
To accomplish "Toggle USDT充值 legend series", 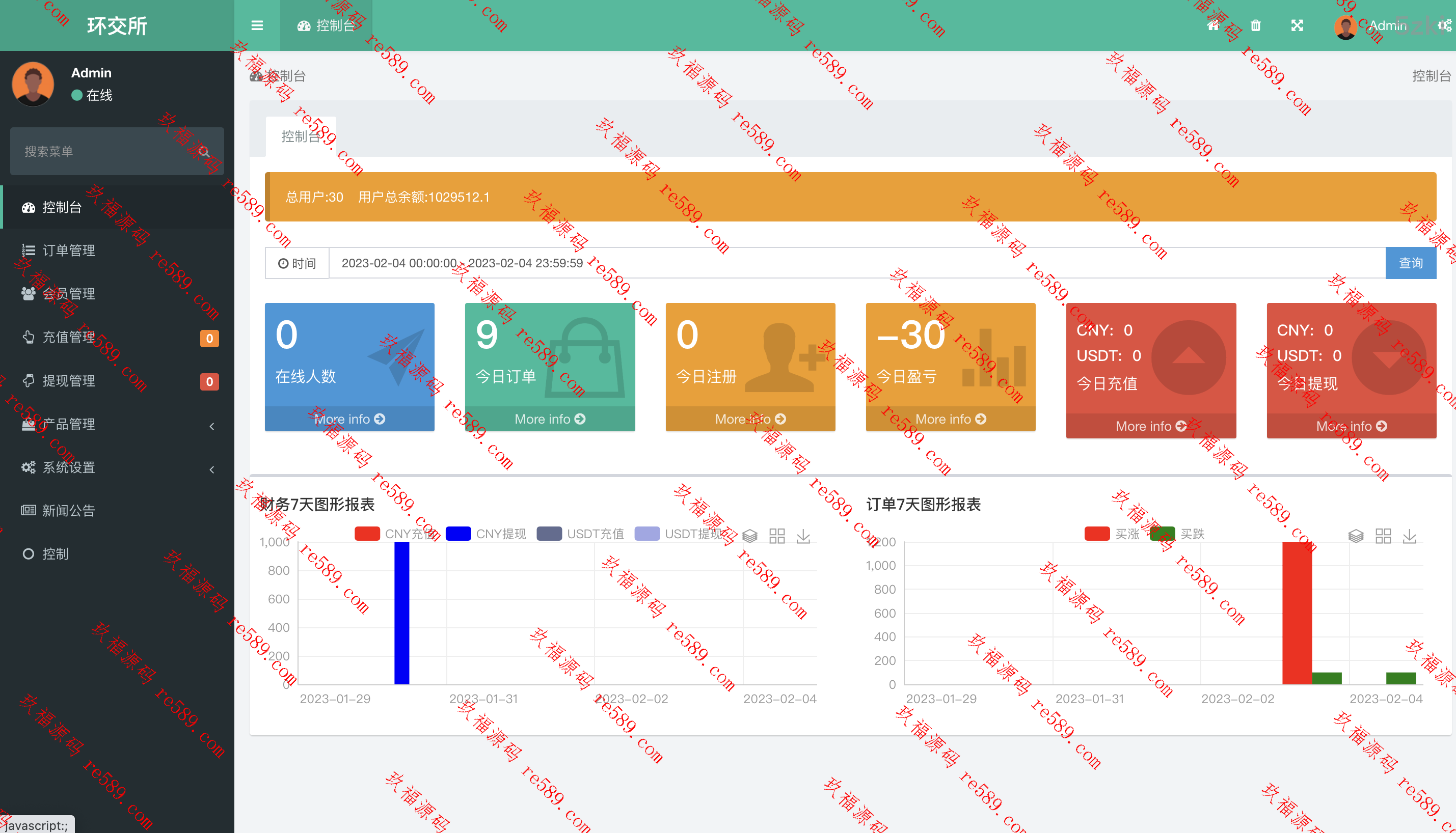I will tap(580, 534).
